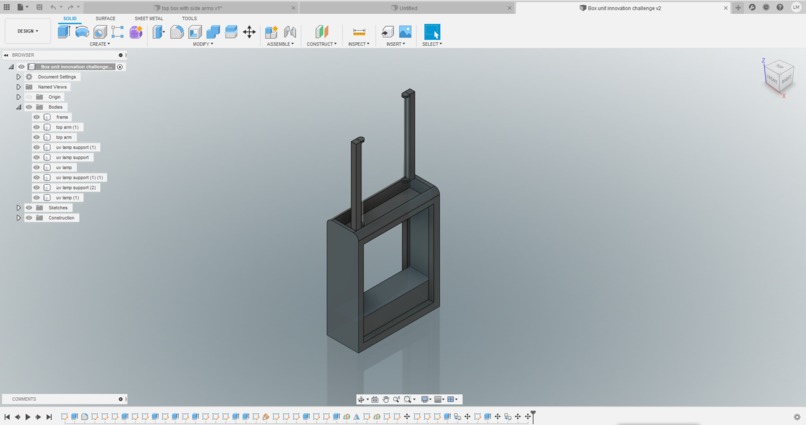Open the Design workspace dropdown

(28, 31)
